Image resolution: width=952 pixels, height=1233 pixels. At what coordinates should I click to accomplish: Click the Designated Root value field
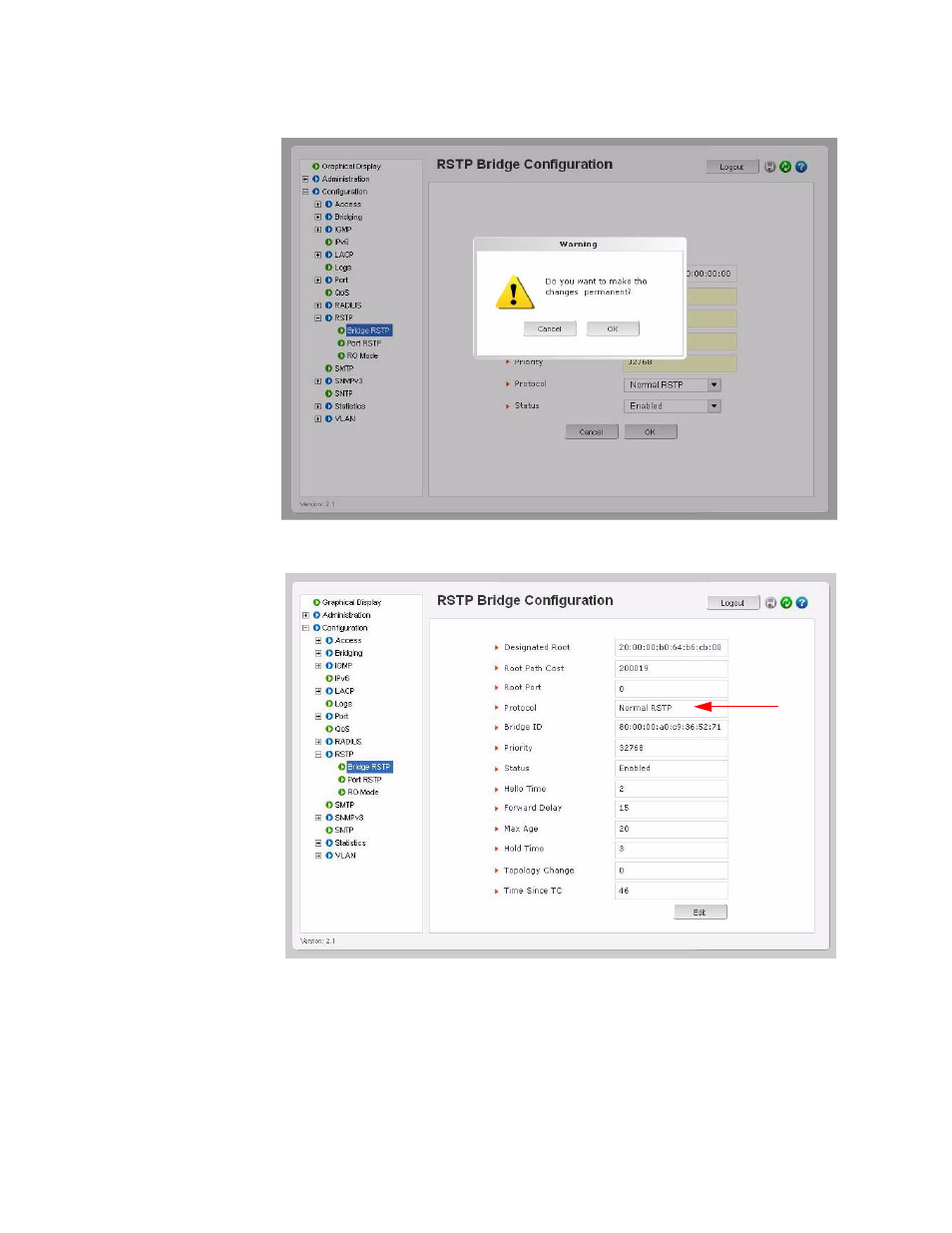672,648
